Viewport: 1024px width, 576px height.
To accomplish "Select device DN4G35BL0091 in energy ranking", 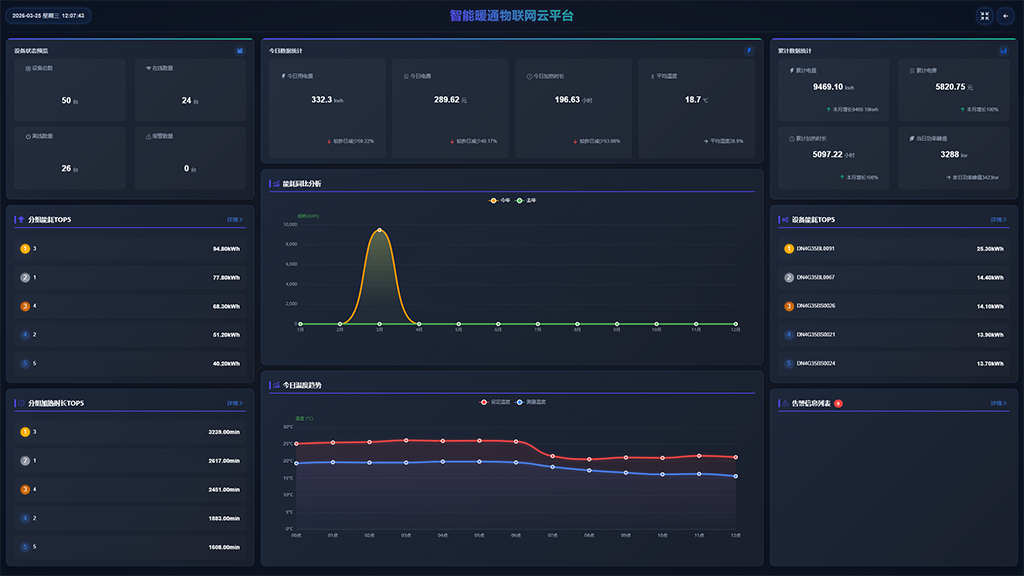I will [x=815, y=248].
